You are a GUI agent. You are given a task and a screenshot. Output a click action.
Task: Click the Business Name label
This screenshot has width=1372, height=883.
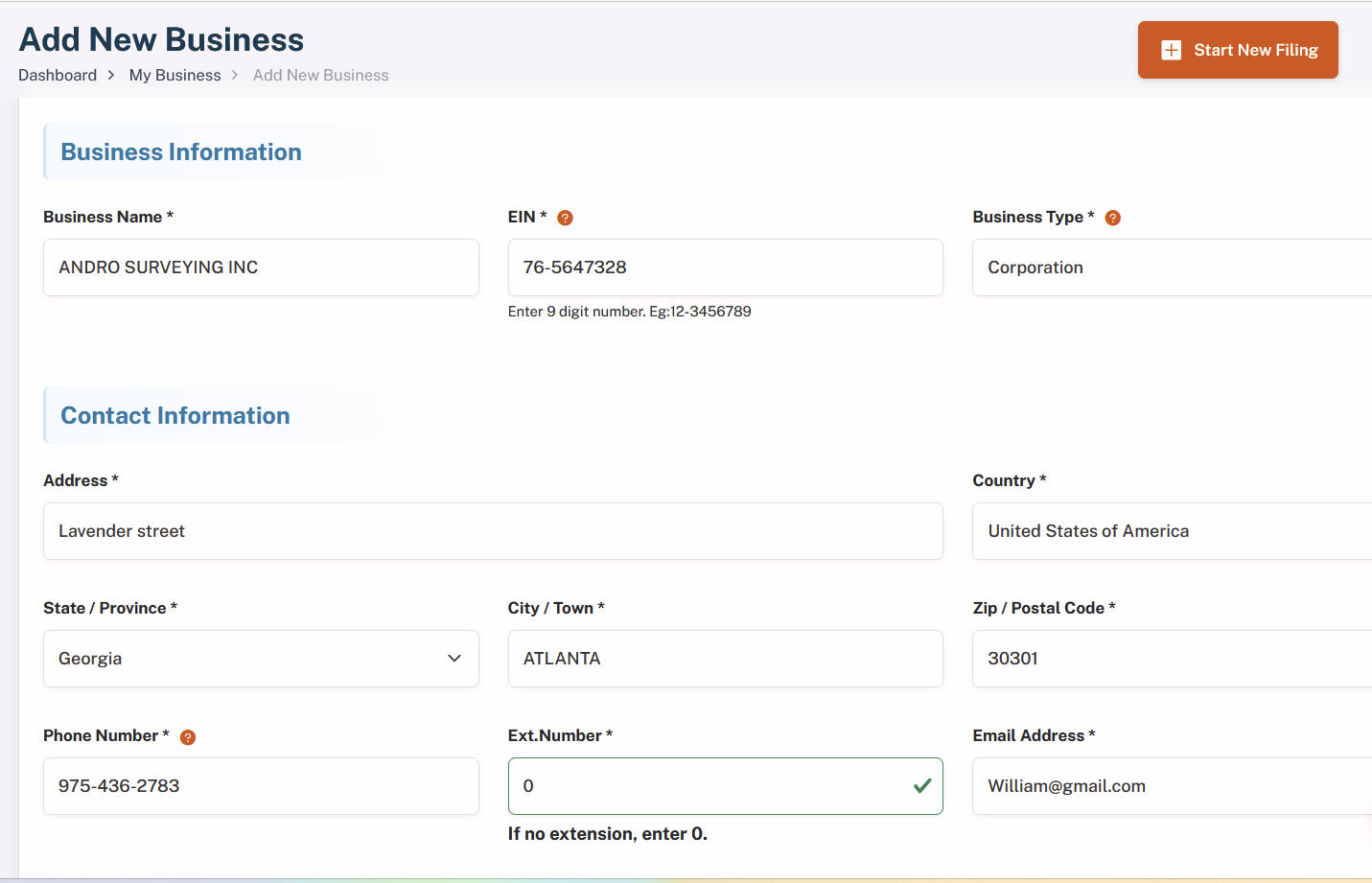pos(108,217)
